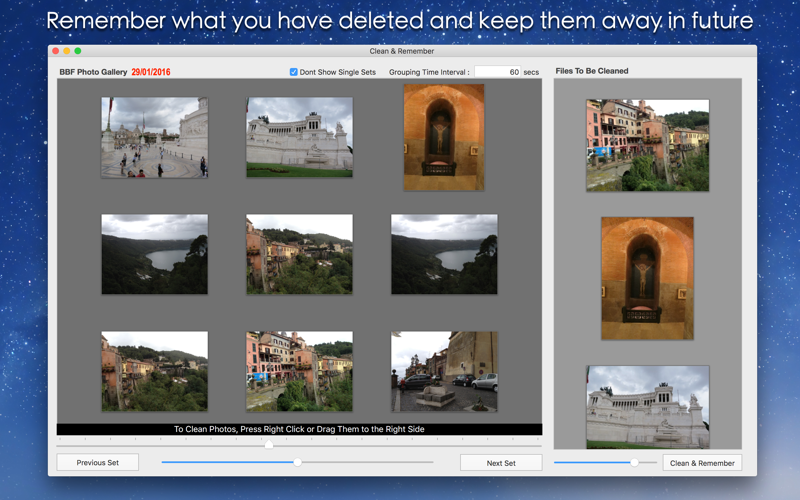
Task: Click colorful buildings photo in Files To Be Cleaned
Action: 647,145
